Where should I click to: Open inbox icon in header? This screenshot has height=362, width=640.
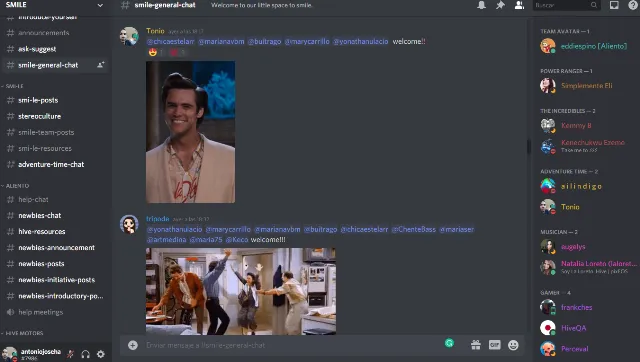tap(614, 5)
